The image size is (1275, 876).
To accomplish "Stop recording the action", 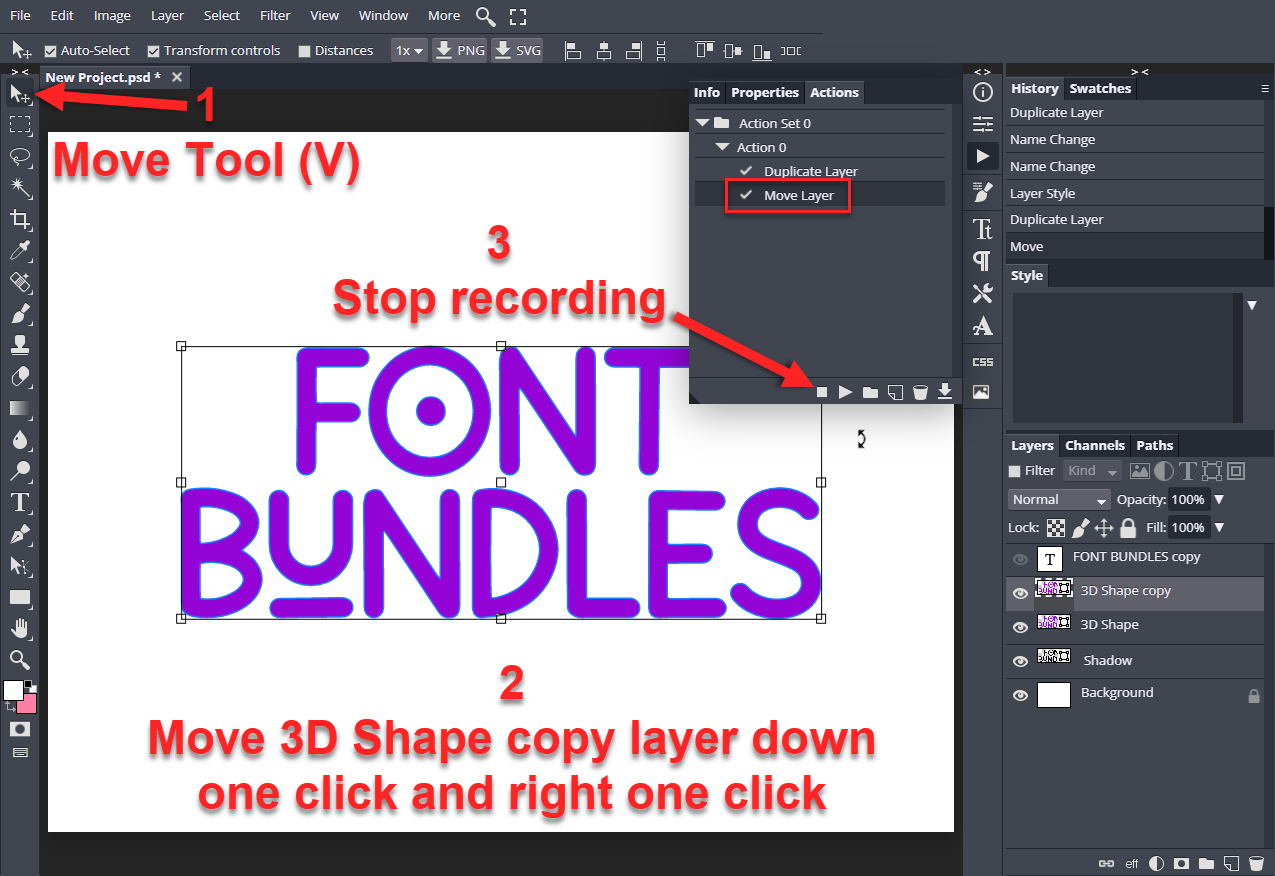I will [x=822, y=392].
